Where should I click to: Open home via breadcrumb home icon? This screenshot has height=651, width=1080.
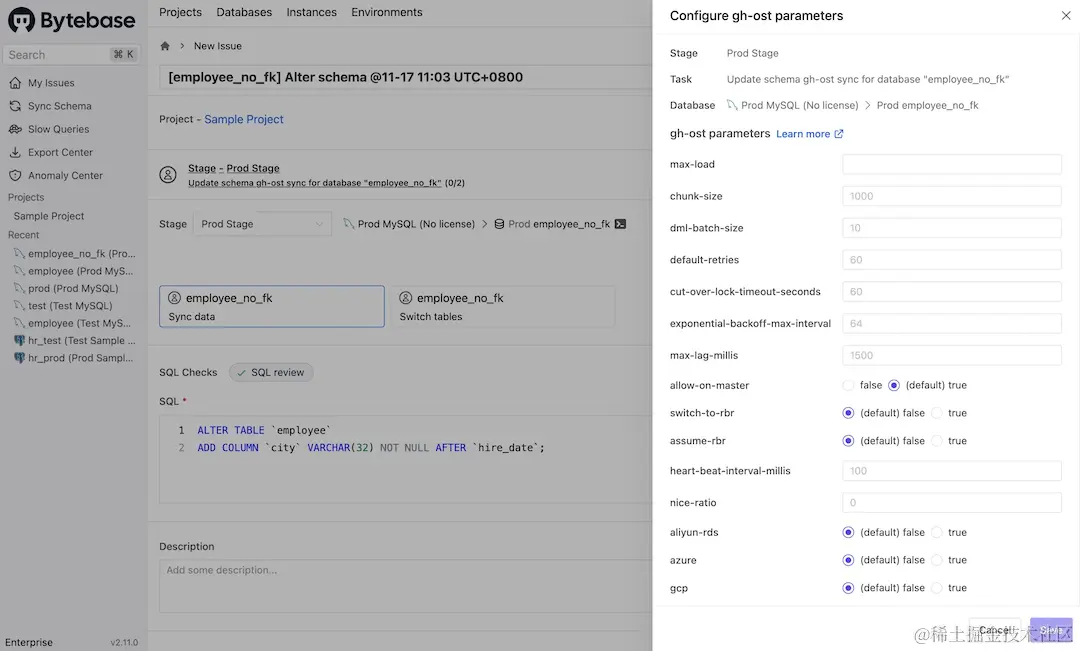[165, 46]
